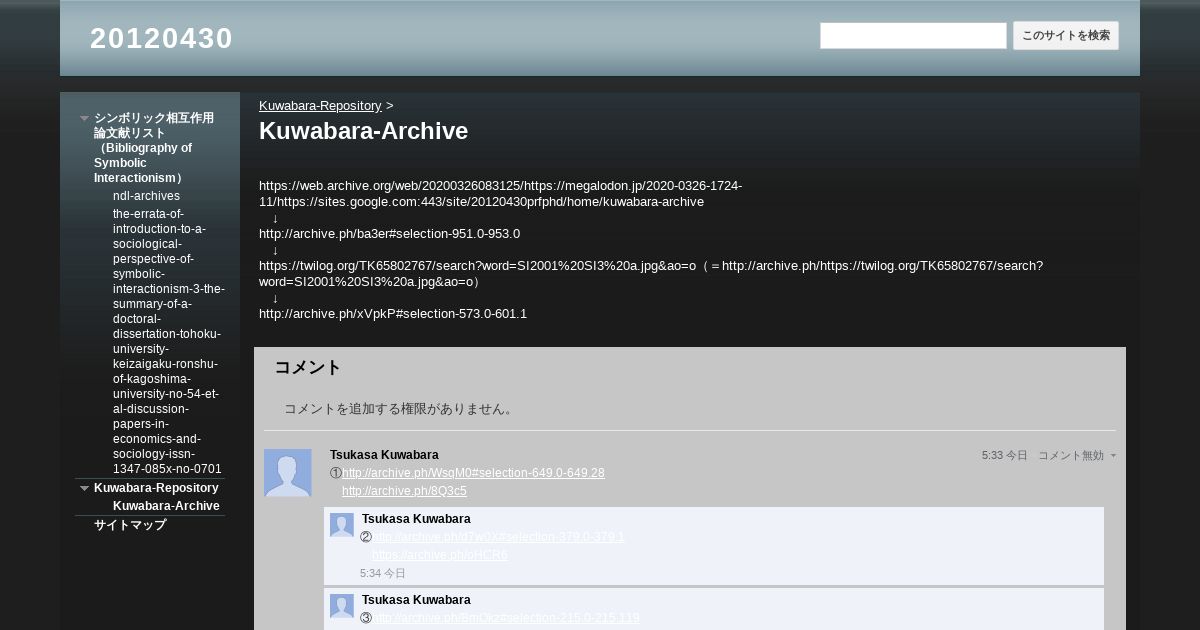1200x630 pixels.
Task: Open the サイトマップ sidebar link
Action: tap(130, 525)
